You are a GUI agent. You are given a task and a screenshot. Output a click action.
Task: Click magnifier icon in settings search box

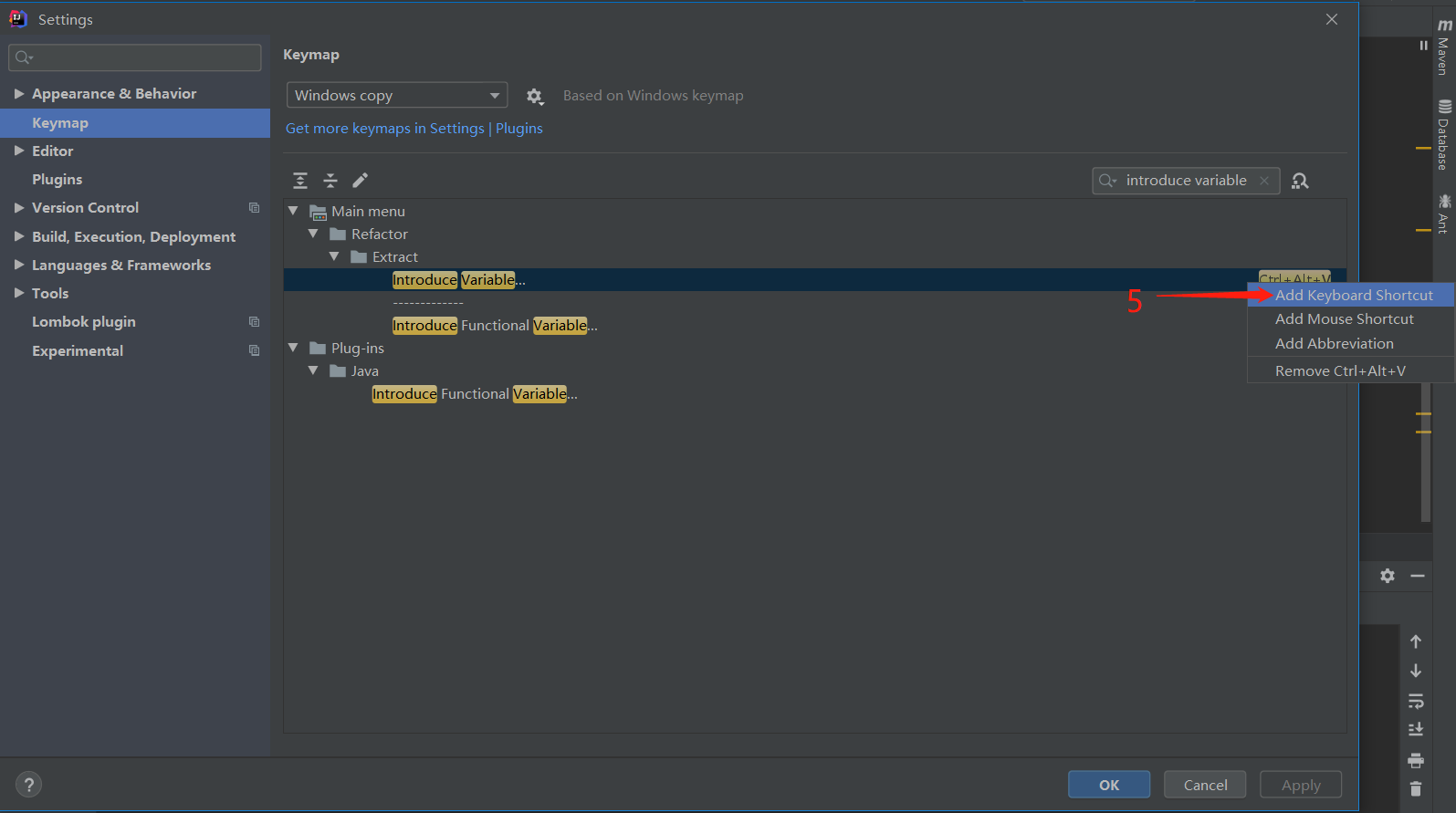click(24, 57)
